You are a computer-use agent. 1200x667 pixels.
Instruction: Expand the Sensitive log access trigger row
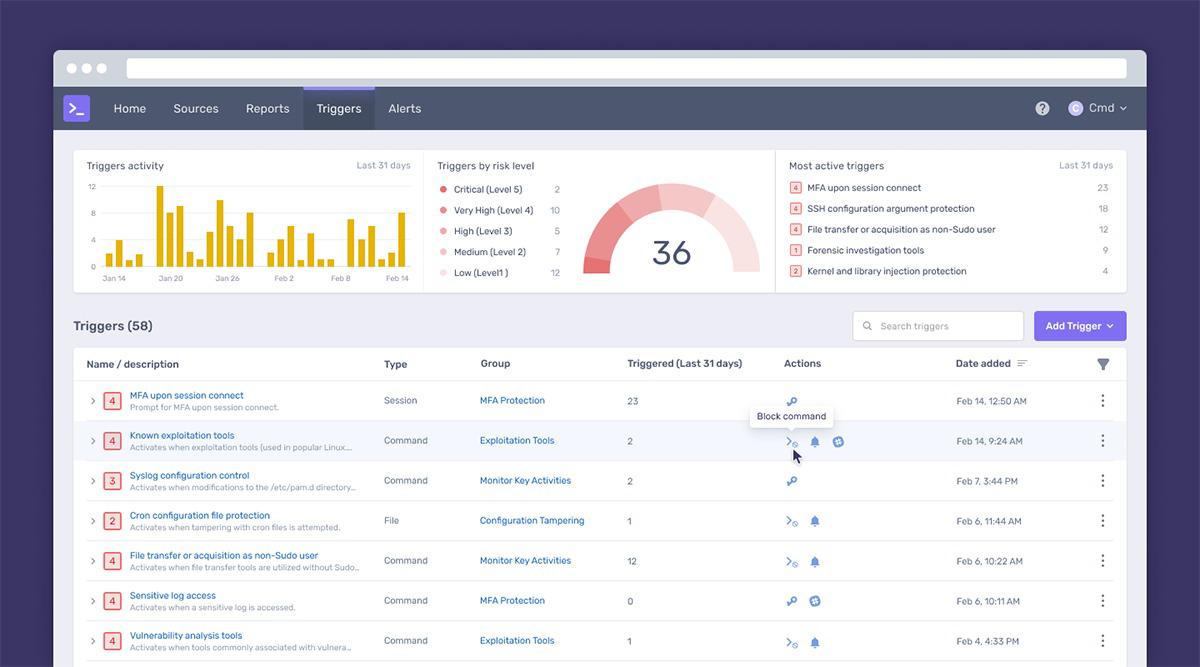pos(93,601)
